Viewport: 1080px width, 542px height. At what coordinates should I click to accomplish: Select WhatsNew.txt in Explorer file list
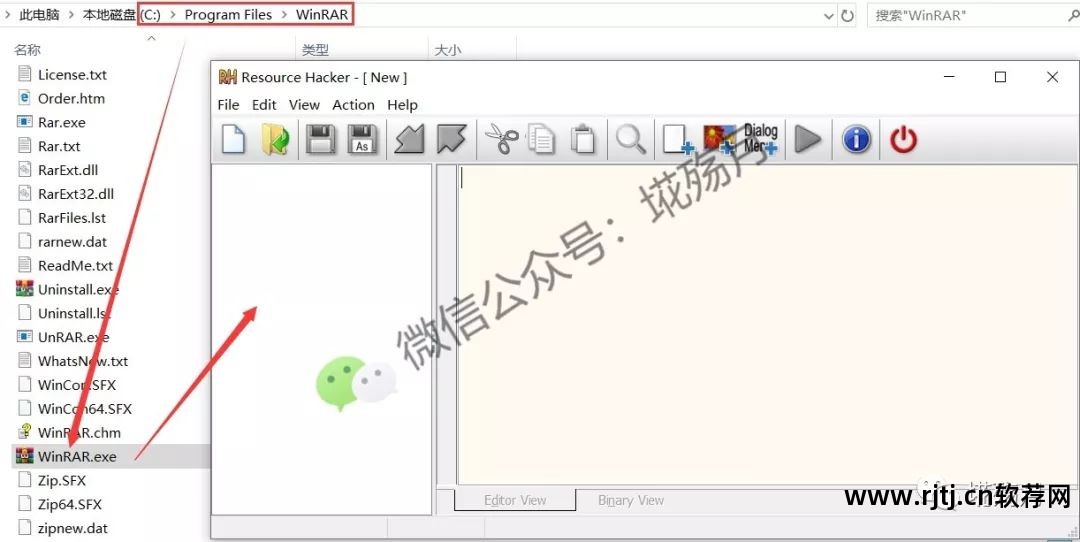[x=83, y=361]
